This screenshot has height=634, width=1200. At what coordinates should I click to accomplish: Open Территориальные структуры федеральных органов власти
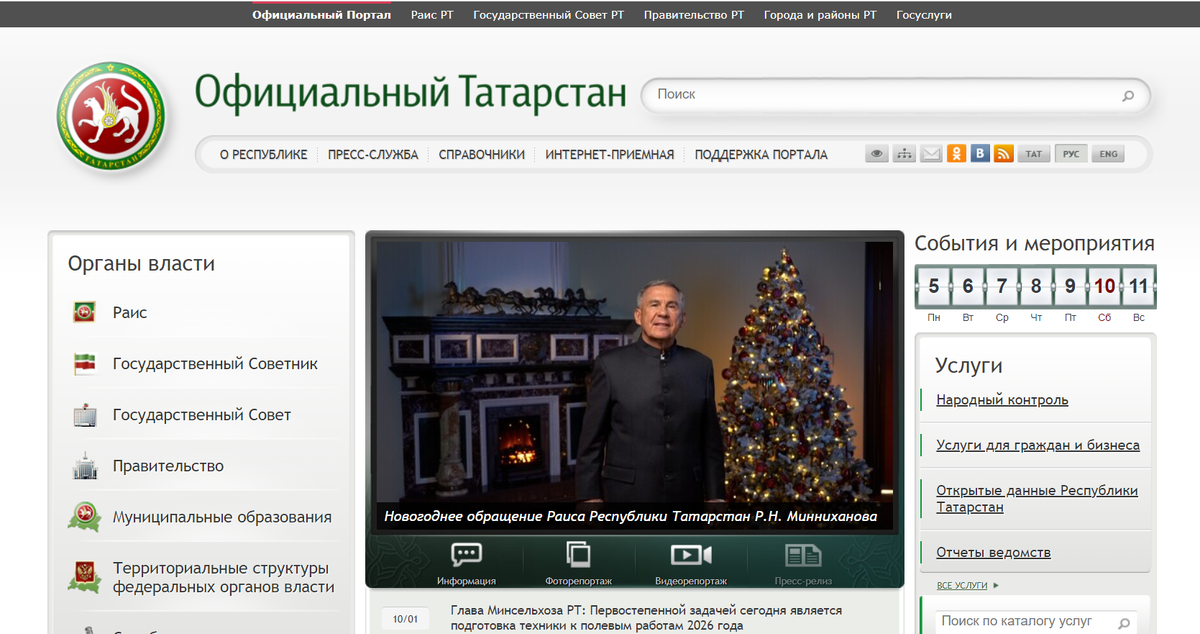224,578
